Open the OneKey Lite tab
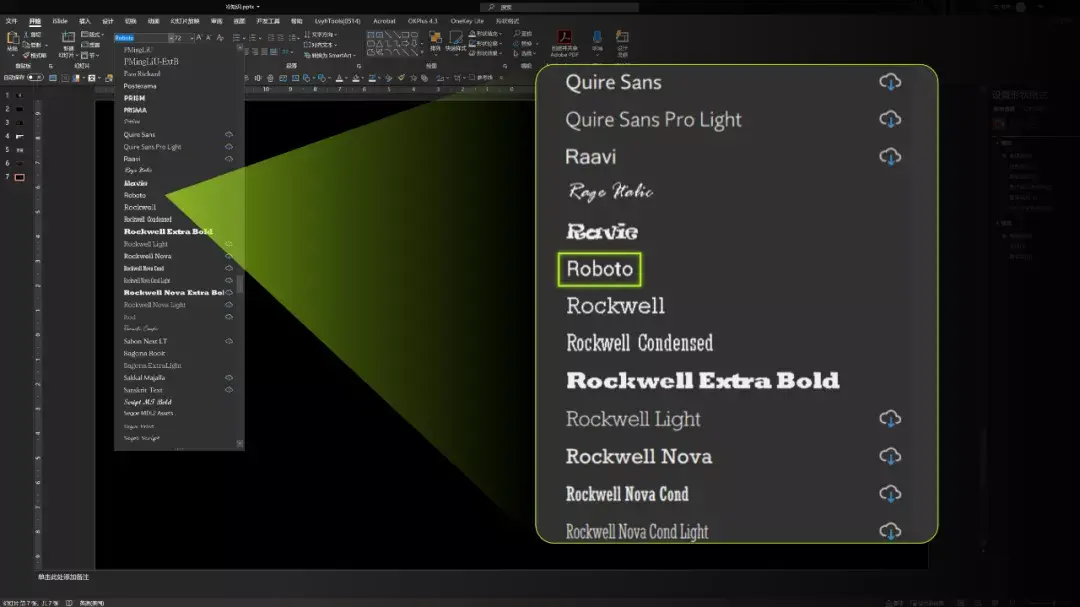Viewport: 1080px width, 607px height. (x=467, y=20)
